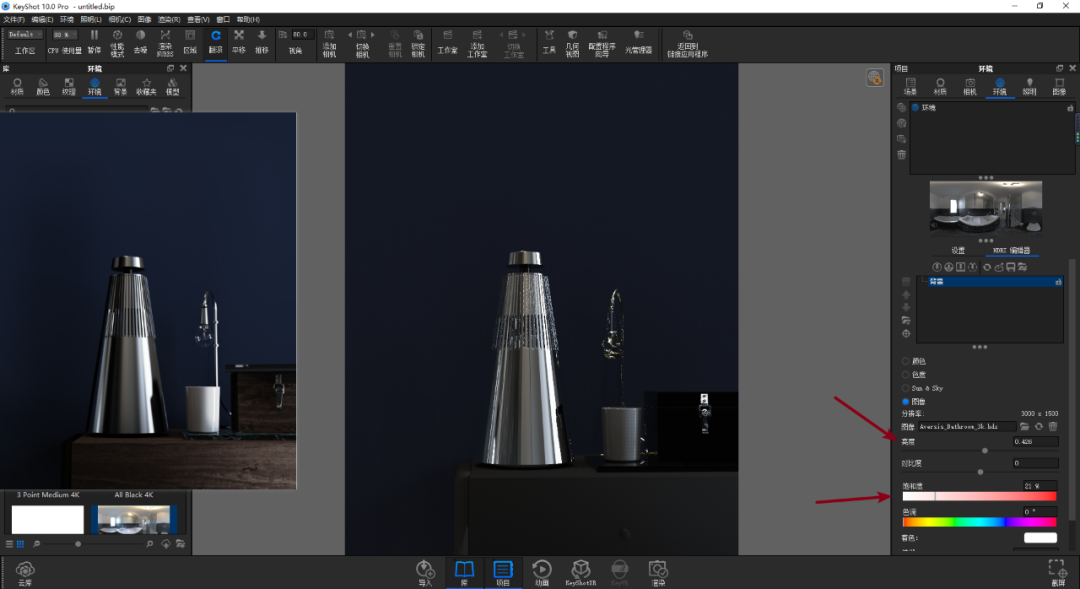Open the 图像 tab in project panel
Viewport: 1080px width, 589px height.
pos(1059,87)
